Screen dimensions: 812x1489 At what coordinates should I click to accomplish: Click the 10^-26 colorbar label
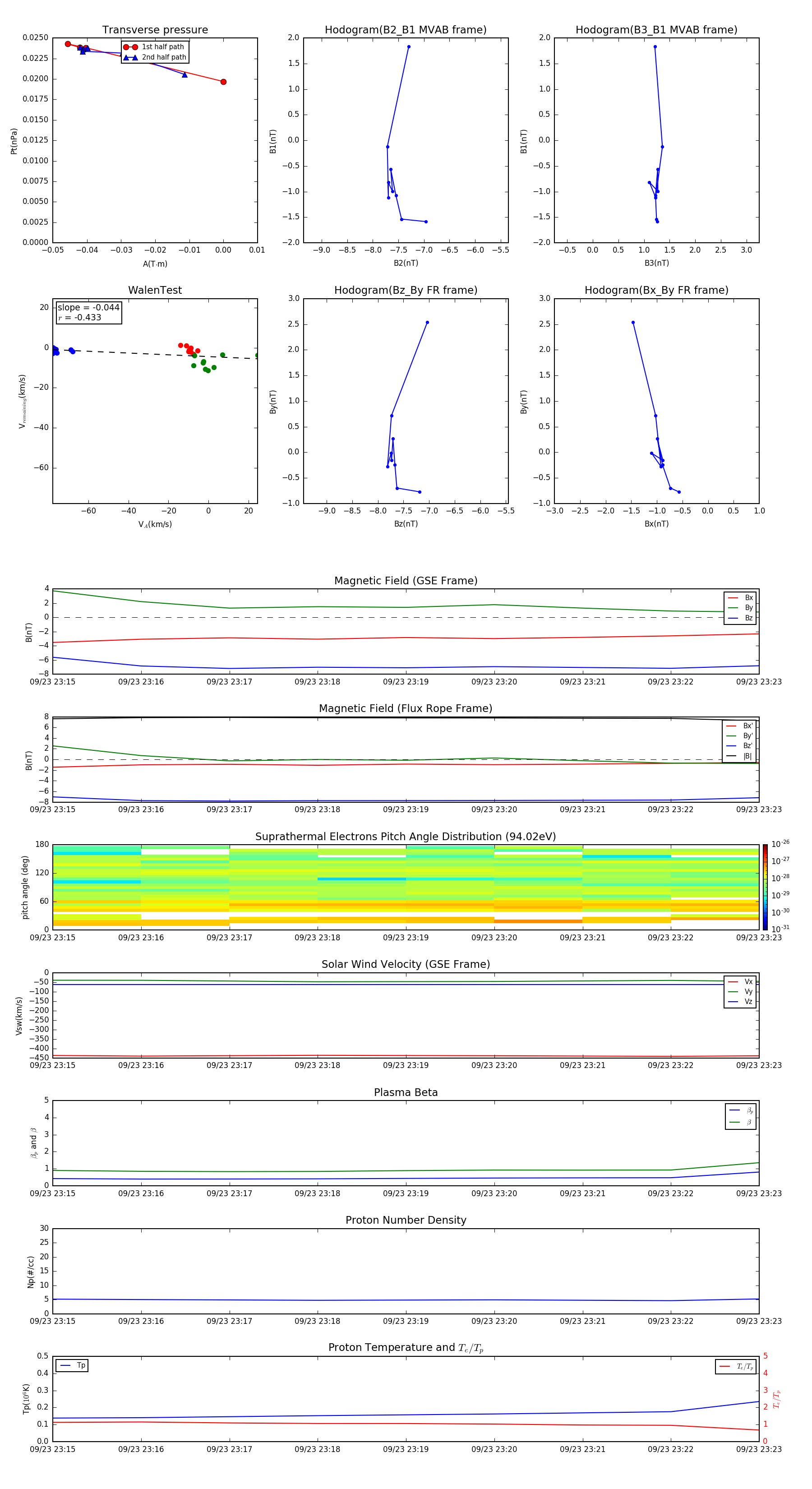pos(780,844)
